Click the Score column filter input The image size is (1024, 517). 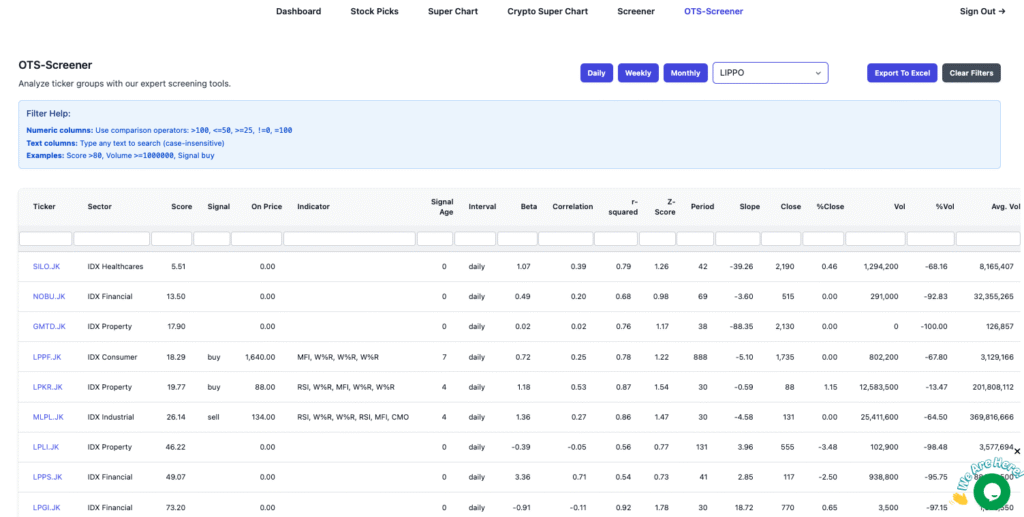pyautogui.click(x=171, y=239)
